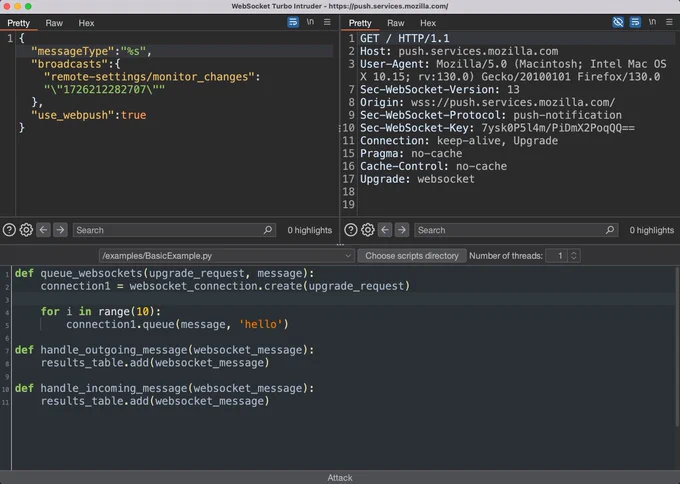Click request editor 0 highlights label
Image resolution: width=680 pixels, height=484 pixels.
tap(651, 230)
